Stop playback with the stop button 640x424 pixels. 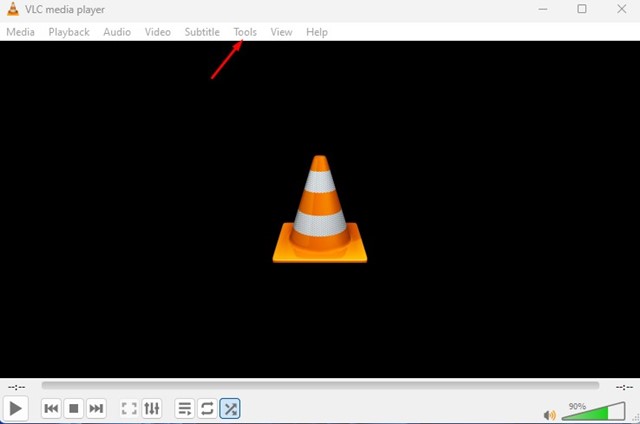click(x=73, y=408)
